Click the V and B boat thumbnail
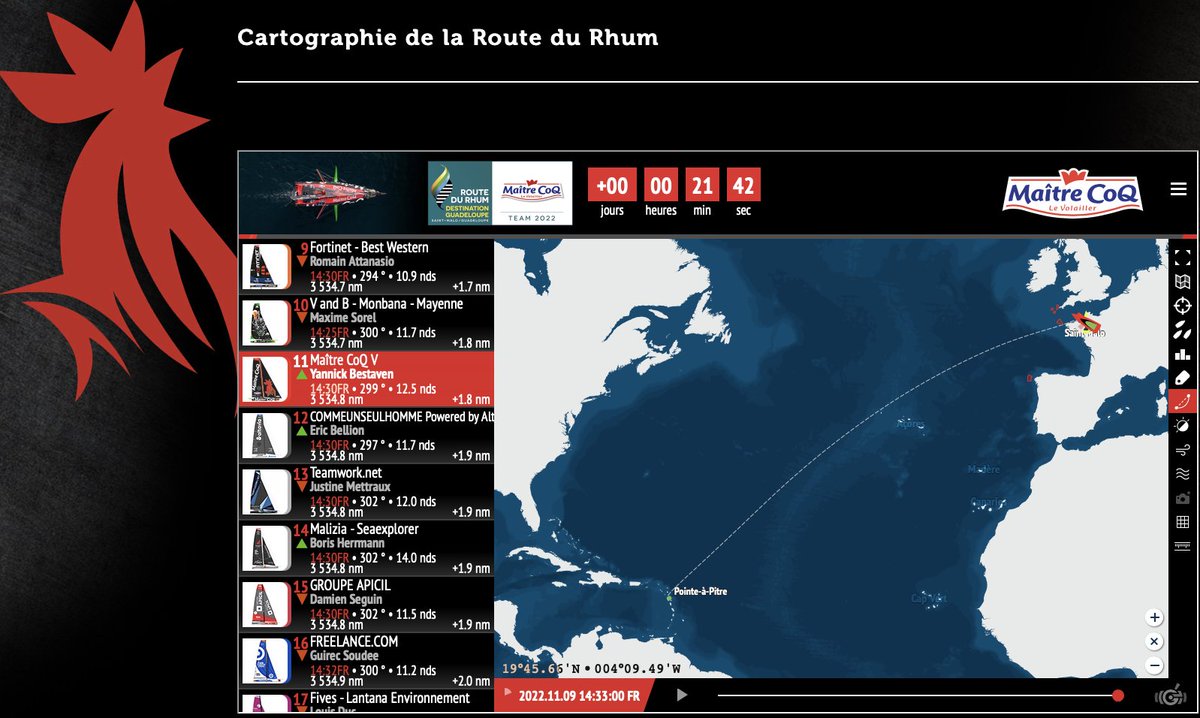The height and width of the screenshot is (718, 1200). 265,324
